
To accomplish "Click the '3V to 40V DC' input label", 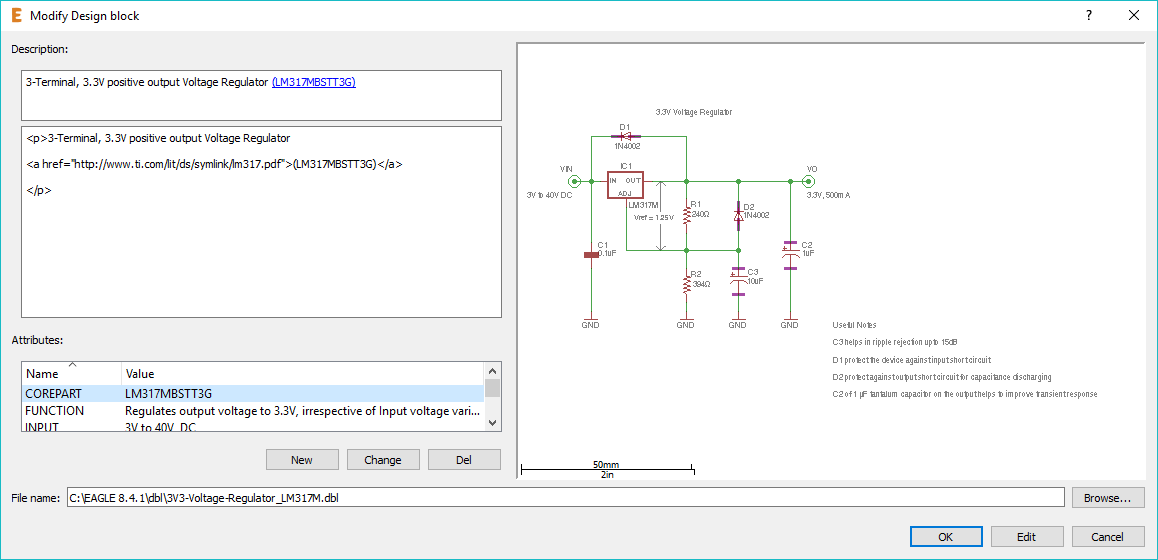I will (x=549, y=195).
